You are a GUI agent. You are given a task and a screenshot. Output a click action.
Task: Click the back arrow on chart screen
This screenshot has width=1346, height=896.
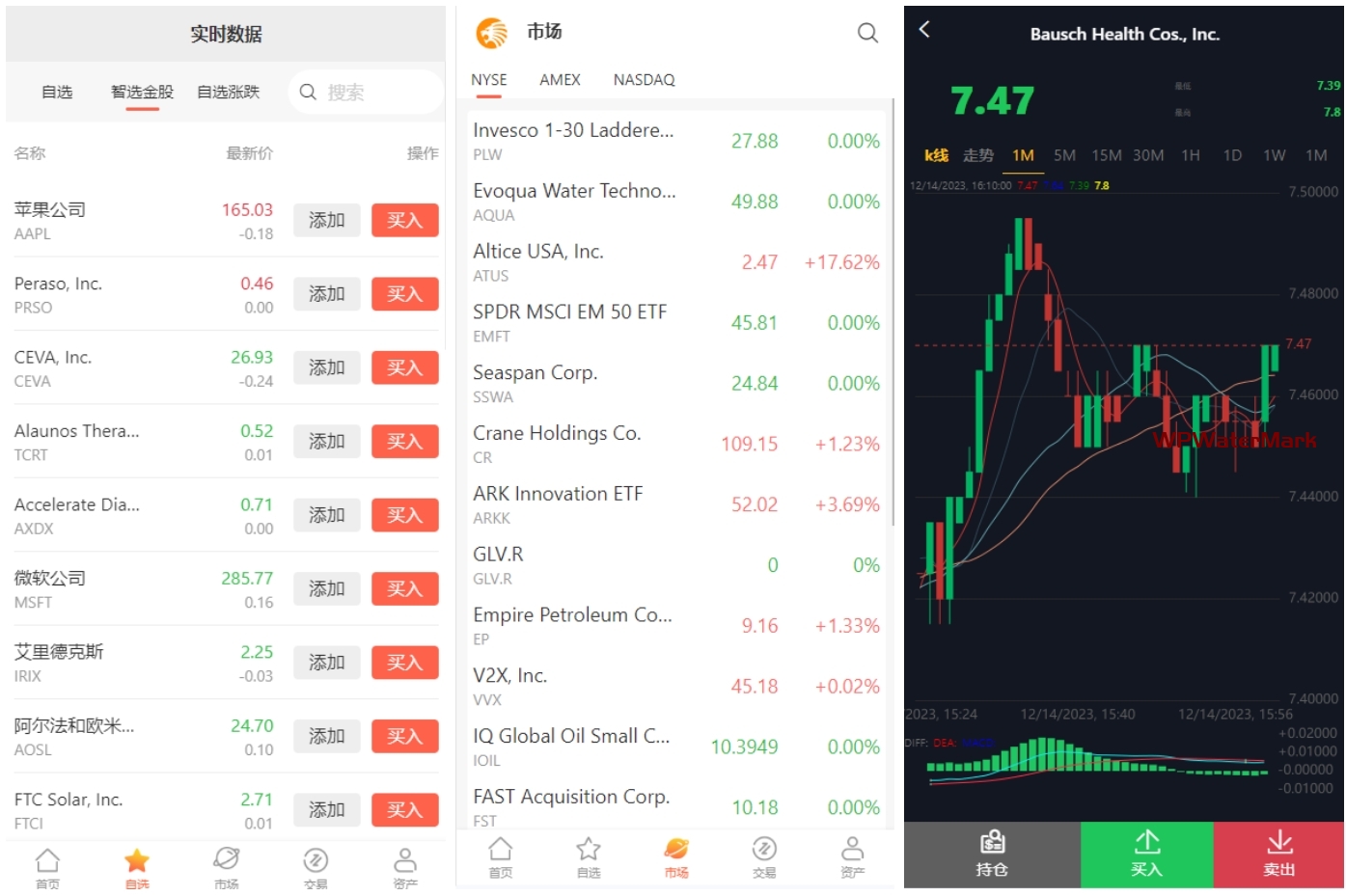[x=924, y=30]
